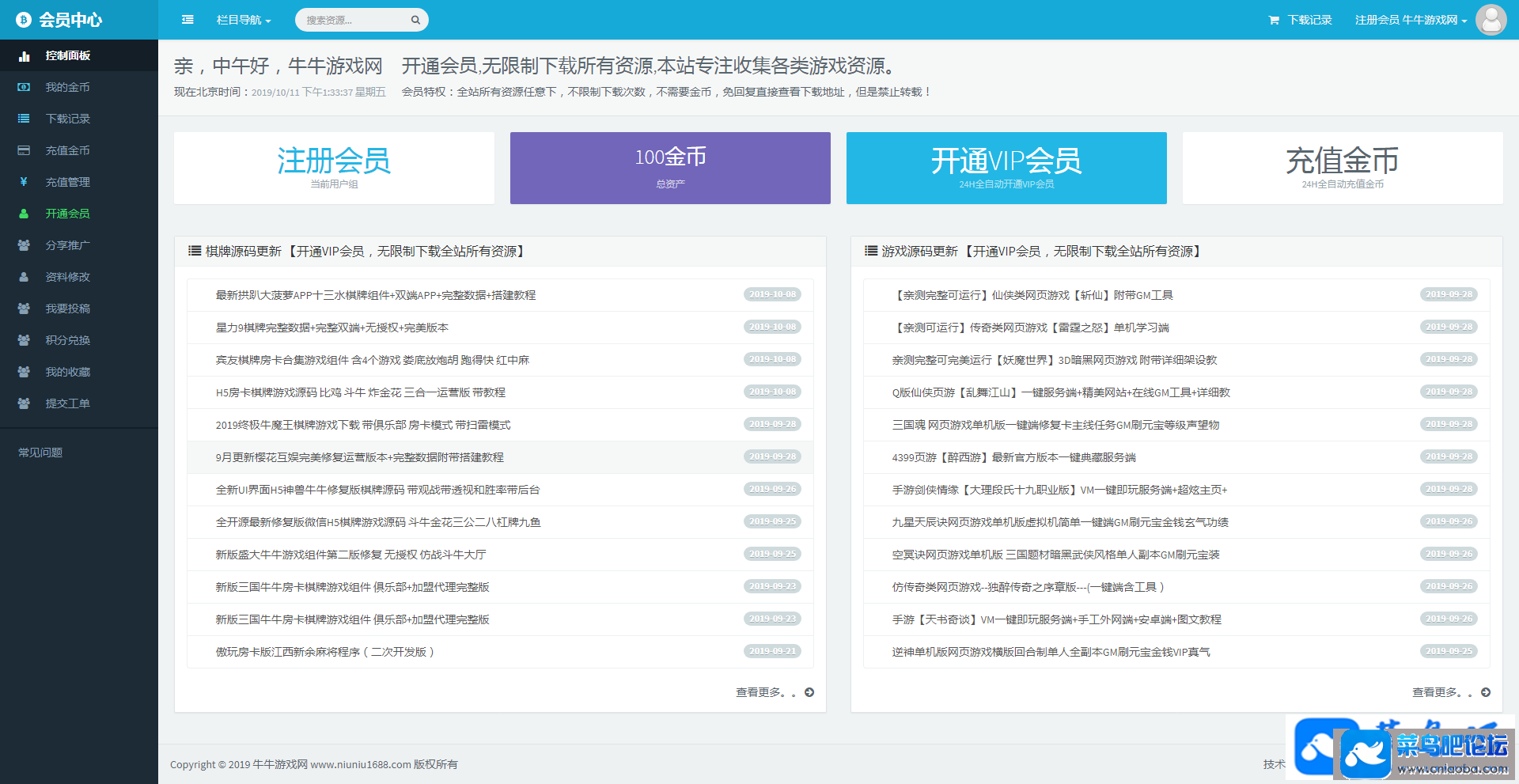Click the 提交工单 group icon
Viewport: 1519px width, 784px height.
[24, 403]
